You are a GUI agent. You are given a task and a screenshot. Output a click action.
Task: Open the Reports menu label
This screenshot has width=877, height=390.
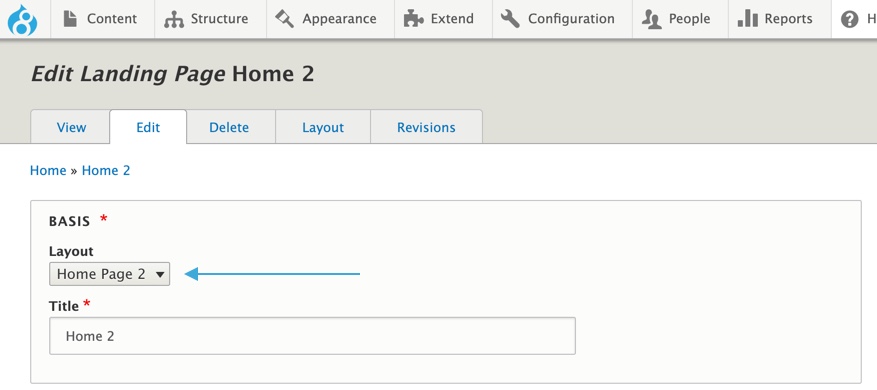point(789,19)
